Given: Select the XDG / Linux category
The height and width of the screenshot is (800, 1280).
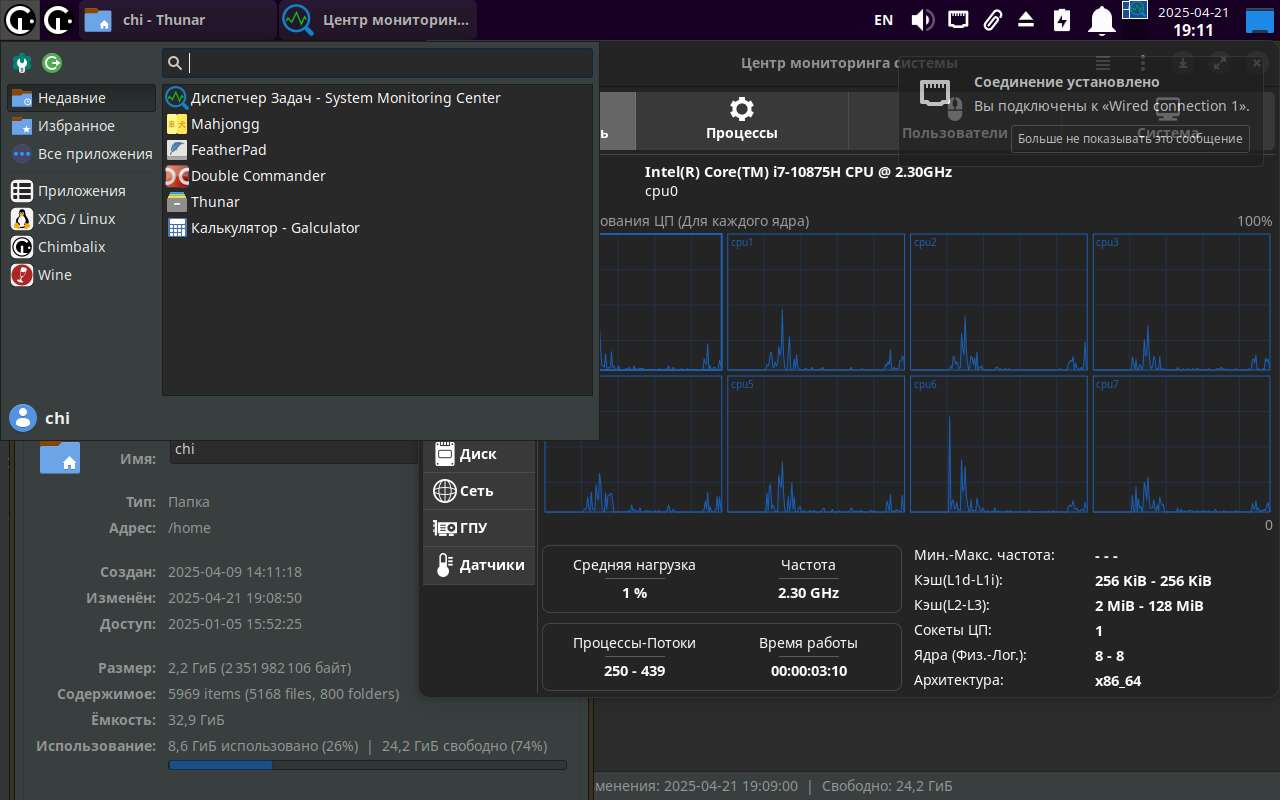Looking at the screenshot, I should coord(82,219).
